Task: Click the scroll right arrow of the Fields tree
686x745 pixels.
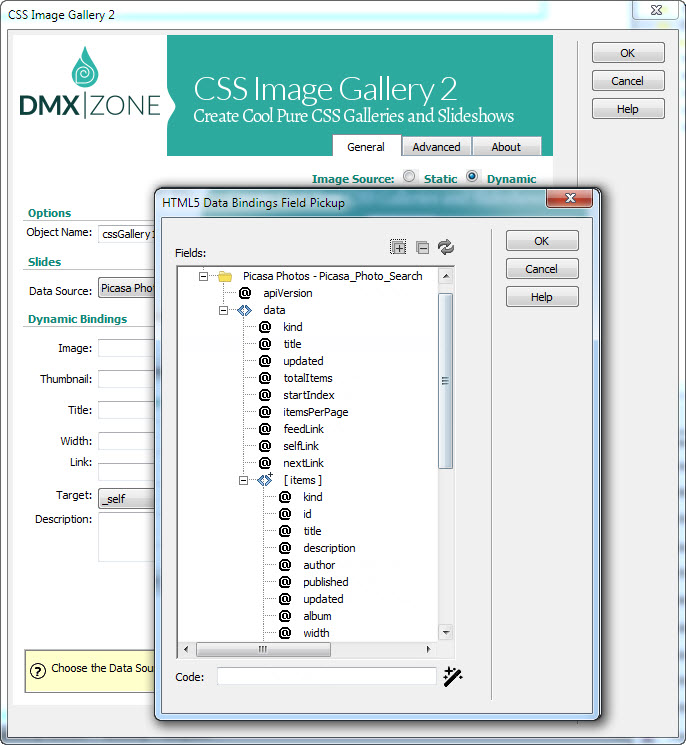Action: 429,649
